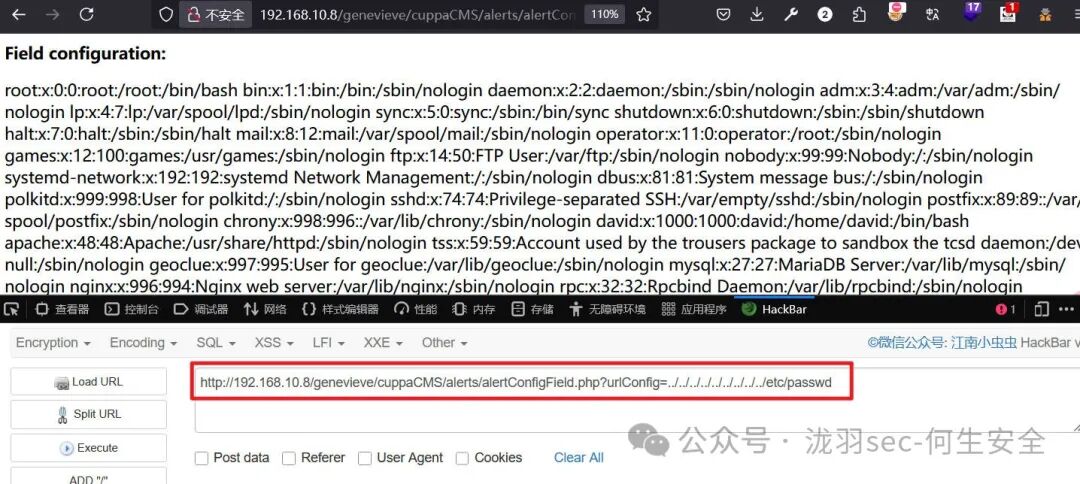Click the 不安全 site security indicator
1080x484 pixels.
point(216,14)
